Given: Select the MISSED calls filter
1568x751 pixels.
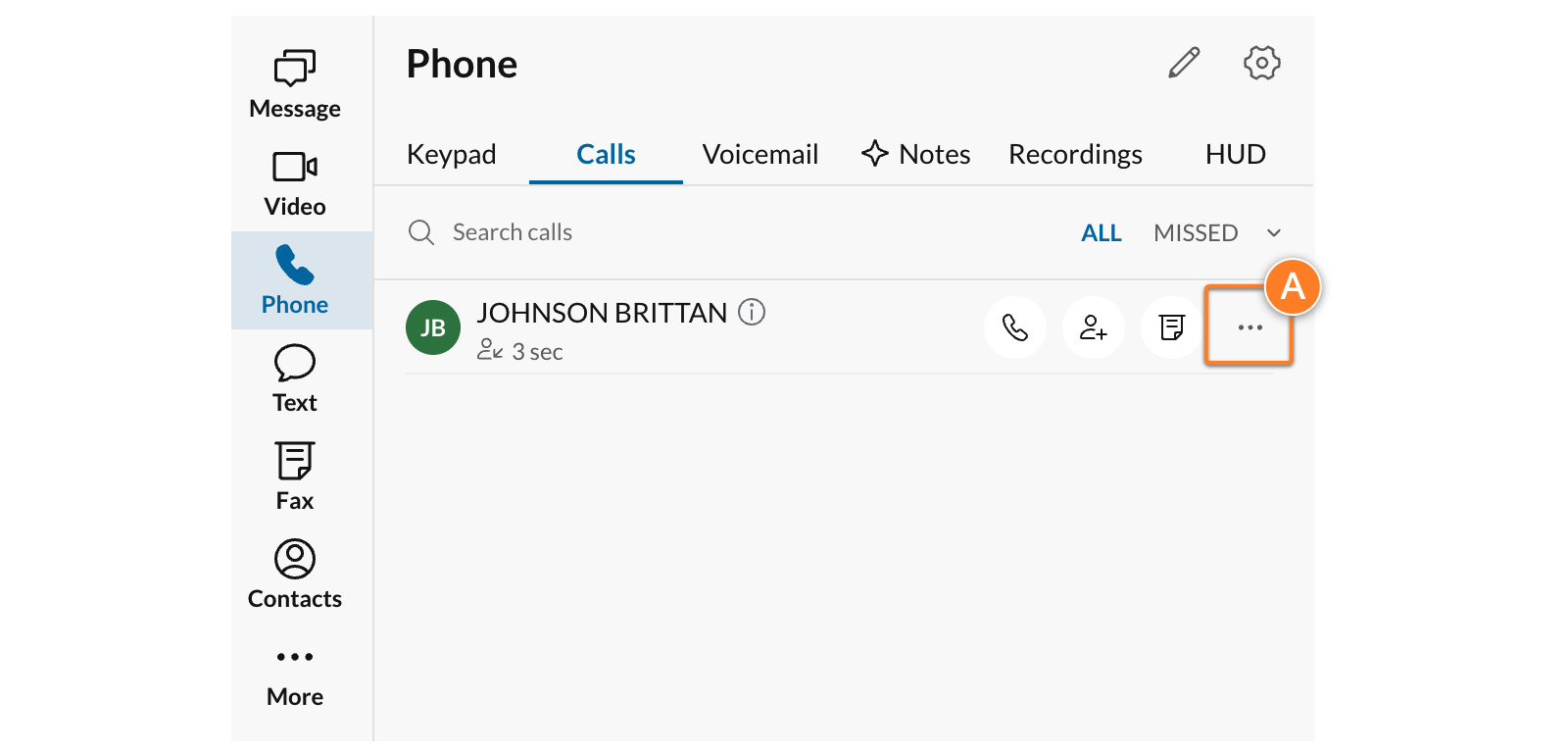Looking at the screenshot, I should 1195,232.
